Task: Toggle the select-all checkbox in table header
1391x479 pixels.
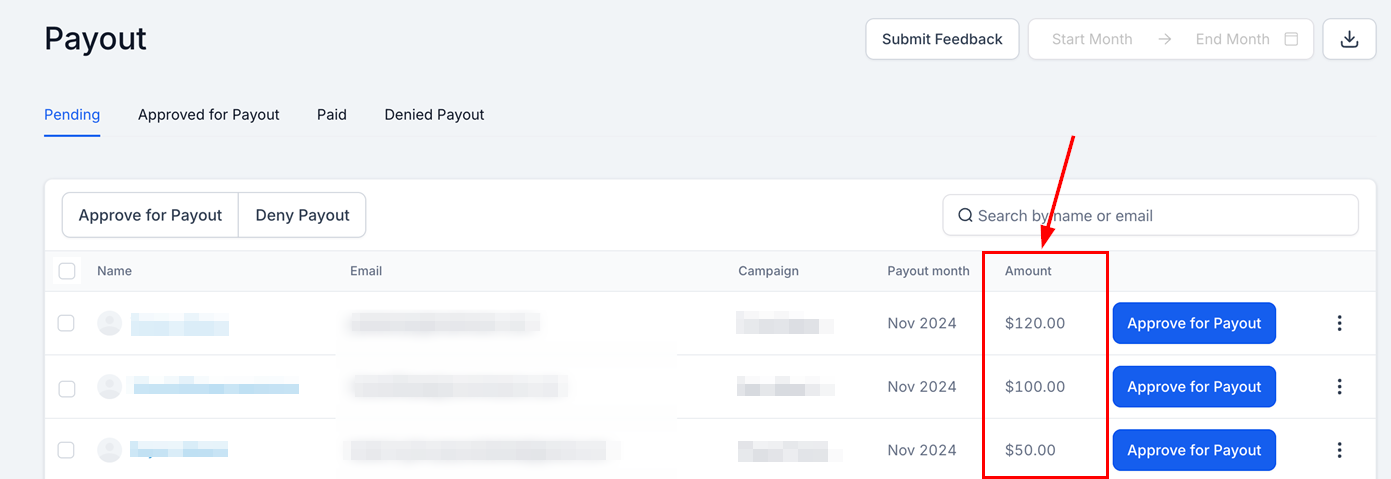Action: point(67,271)
